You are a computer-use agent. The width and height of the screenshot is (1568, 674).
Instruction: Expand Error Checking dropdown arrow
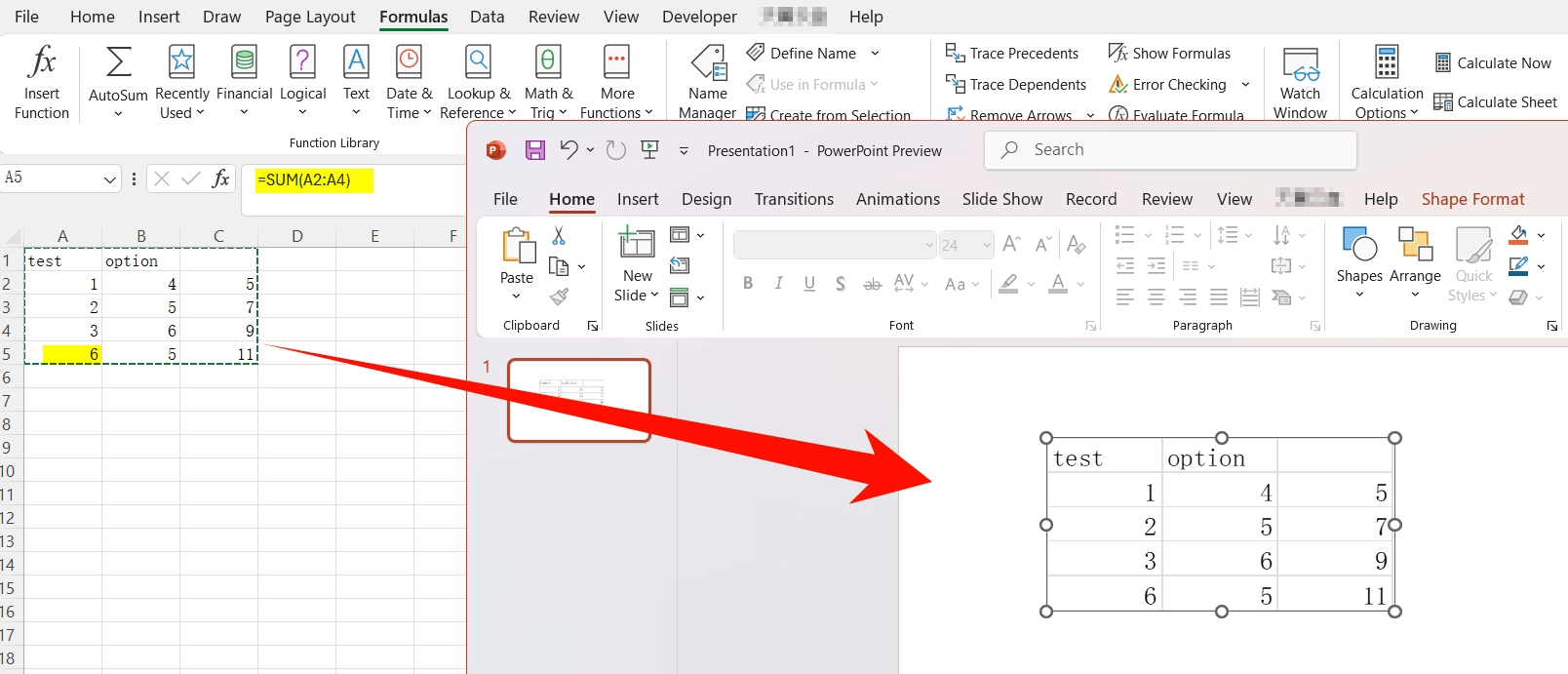[x=1245, y=85]
